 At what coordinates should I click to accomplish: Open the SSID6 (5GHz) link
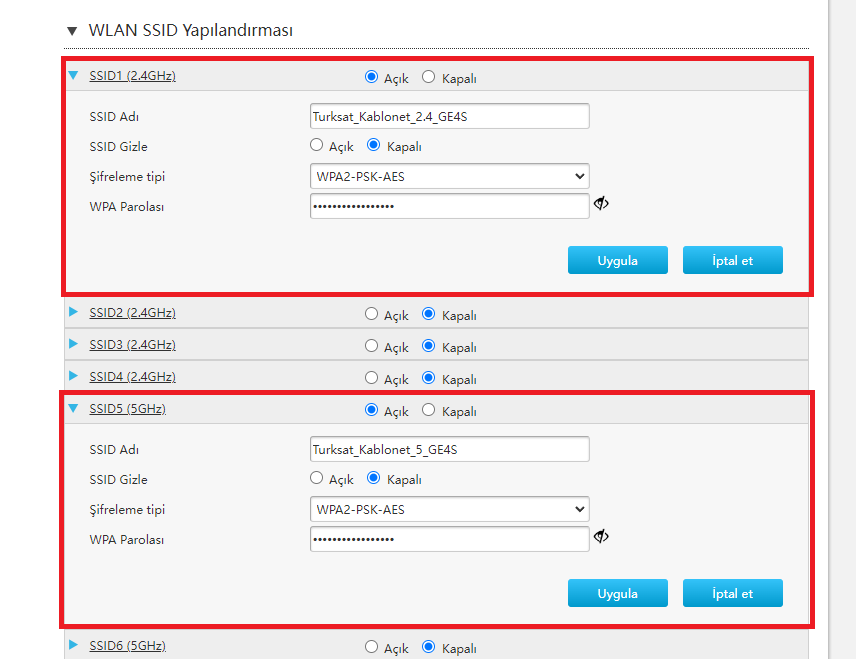pyautogui.click(x=127, y=646)
